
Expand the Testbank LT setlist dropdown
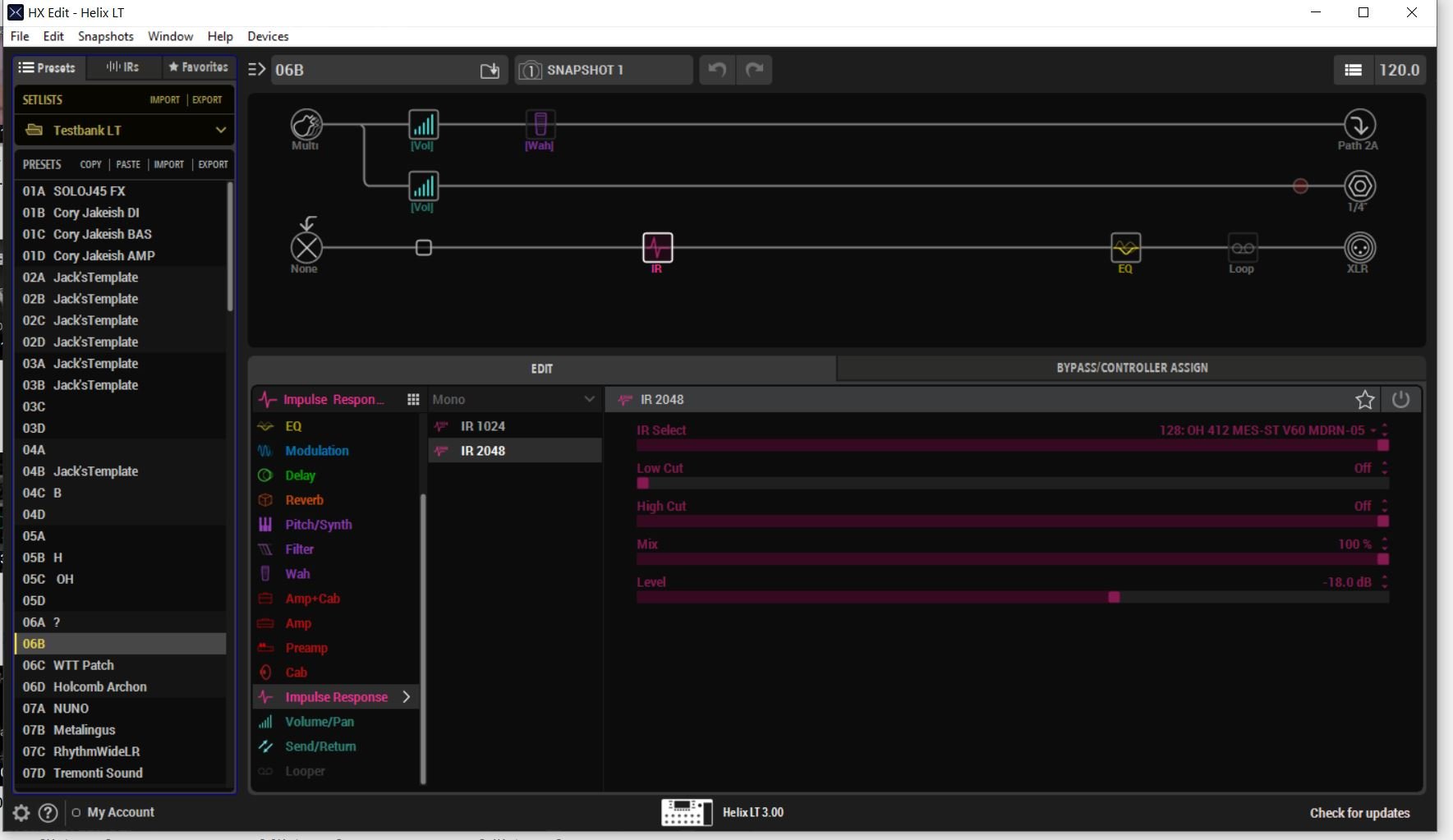tap(220, 131)
